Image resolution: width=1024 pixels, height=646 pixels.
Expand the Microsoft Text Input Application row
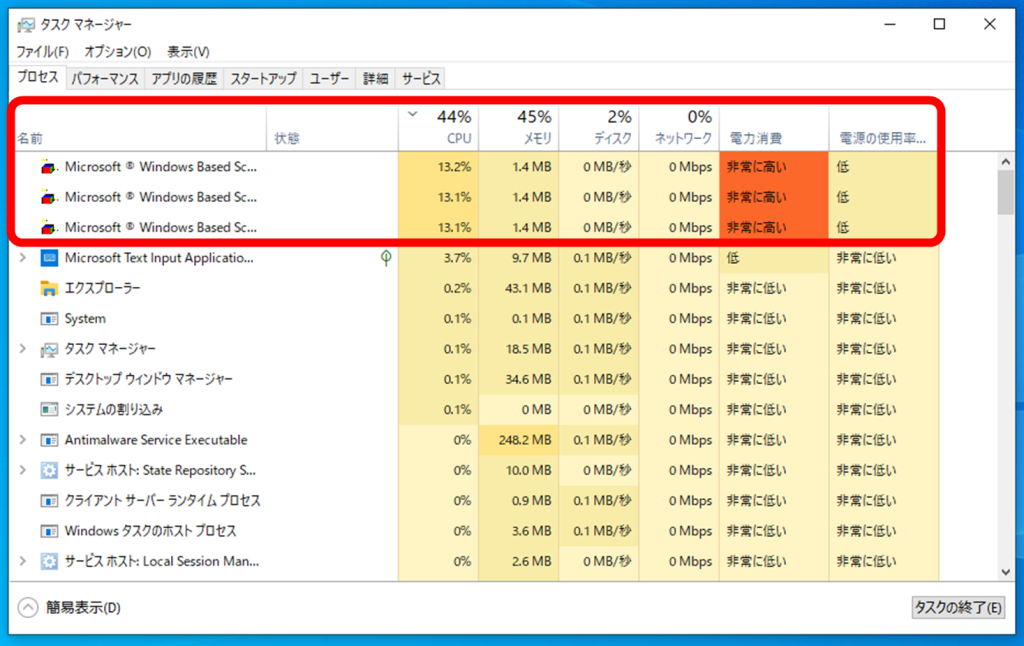[x=23, y=258]
